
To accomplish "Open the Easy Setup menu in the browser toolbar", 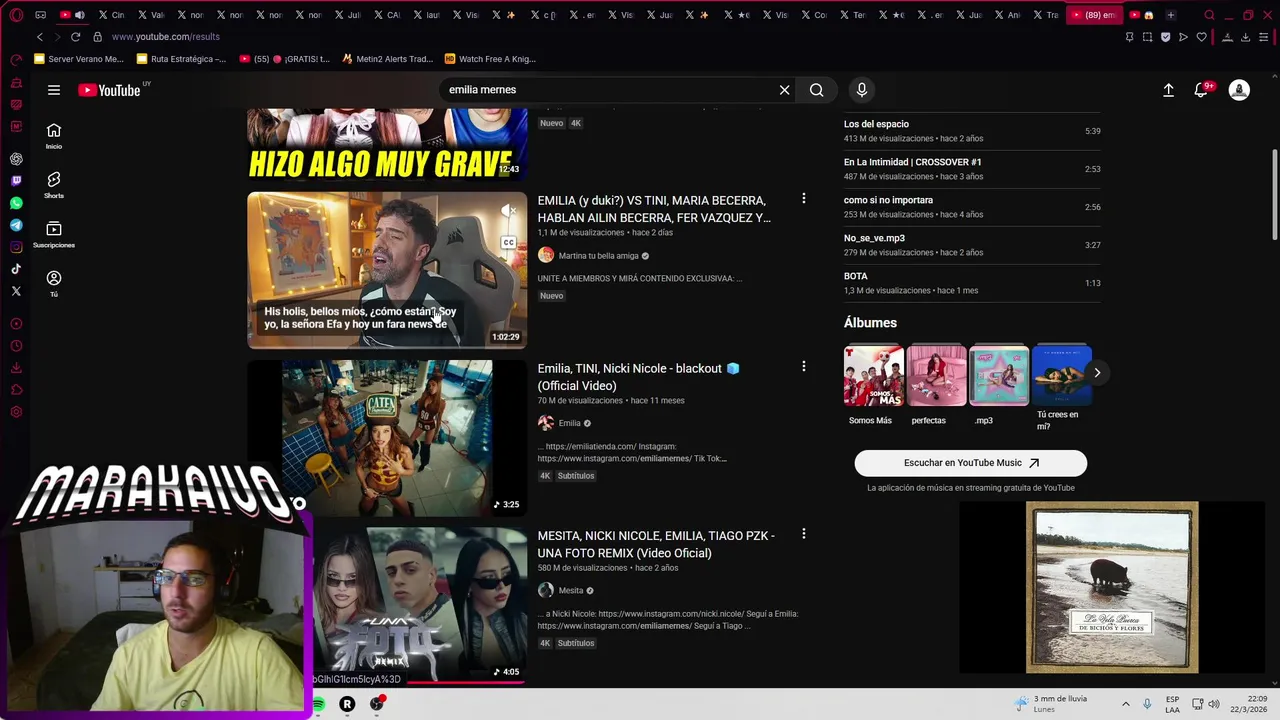I will pyautogui.click(x=1263, y=37).
